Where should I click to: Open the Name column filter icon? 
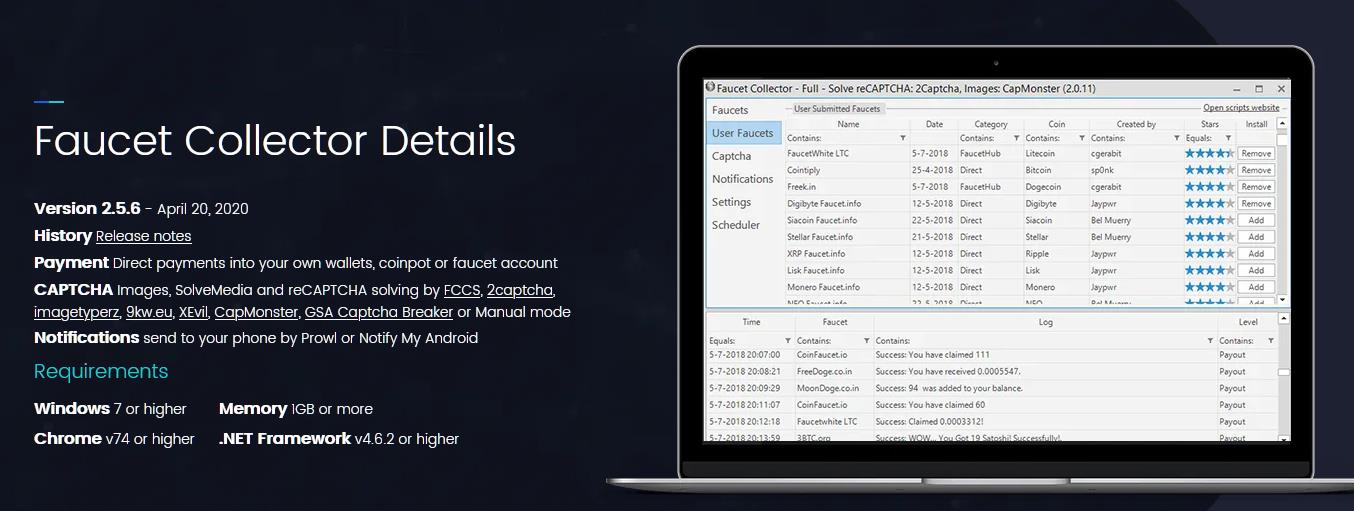pyautogui.click(x=903, y=138)
